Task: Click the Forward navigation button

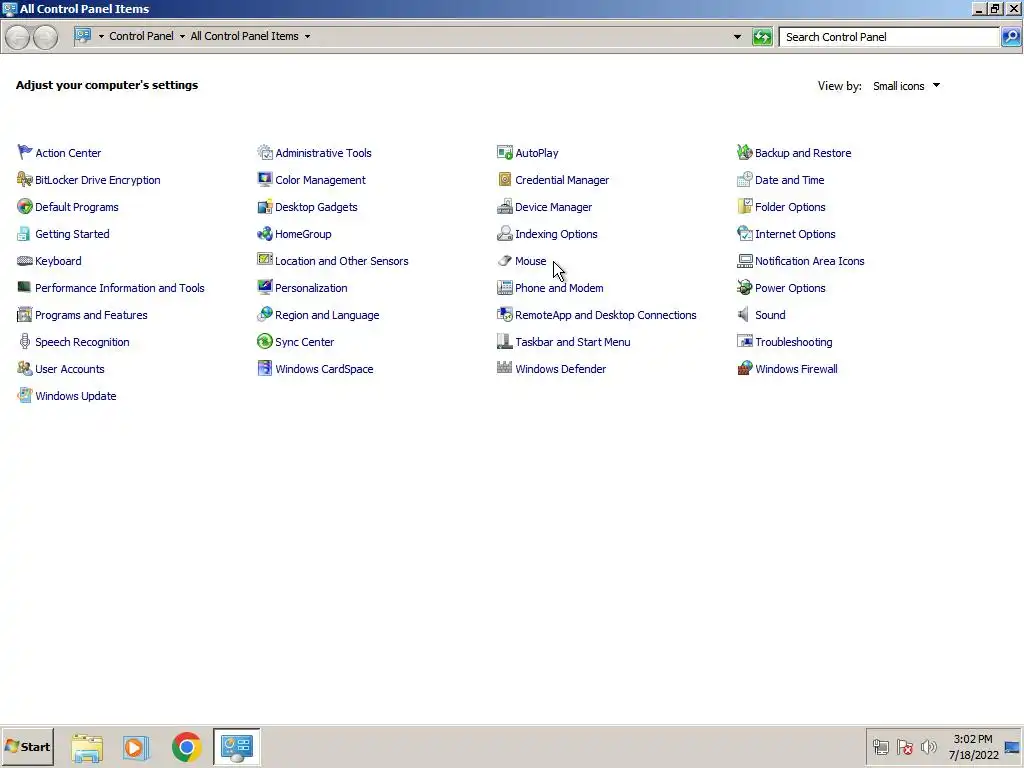Action: (x=44, y=37)
